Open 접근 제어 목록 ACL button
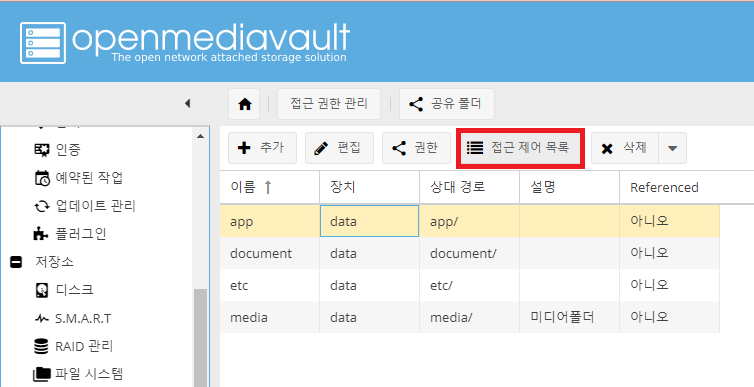This screenshot has height=387, width=754. pyautogui.click(x=520, y=148)
